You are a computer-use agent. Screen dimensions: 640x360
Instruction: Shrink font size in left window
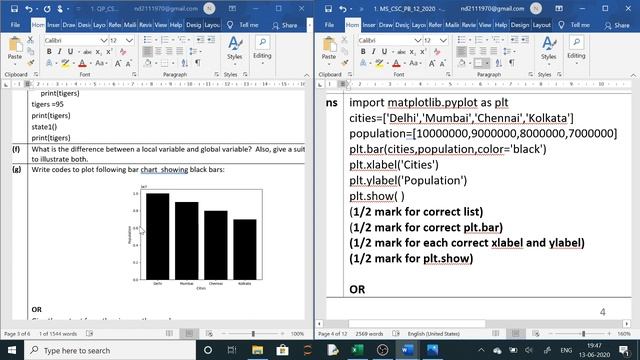129,63
